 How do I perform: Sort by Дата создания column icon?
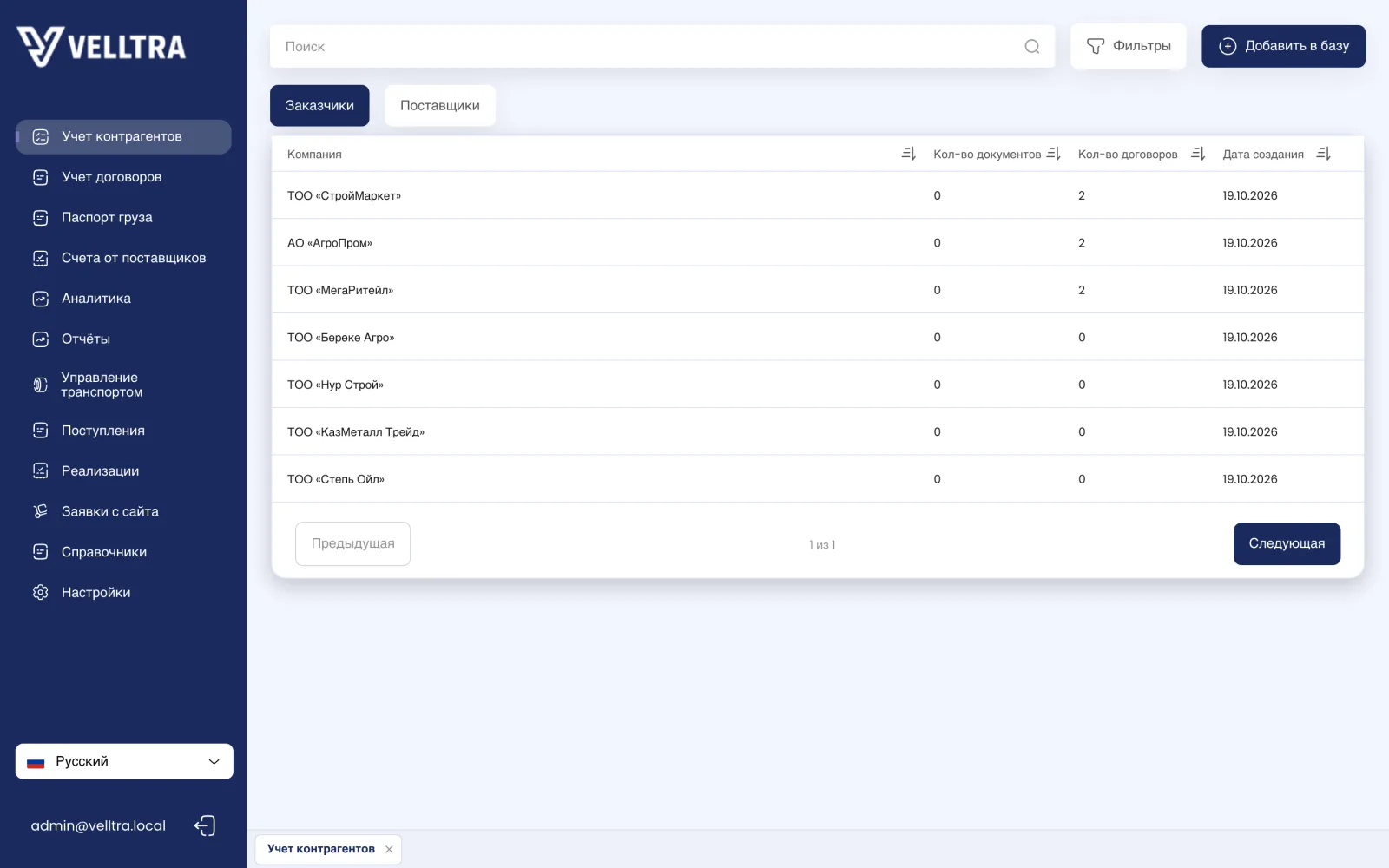(x=1323, y=154)
